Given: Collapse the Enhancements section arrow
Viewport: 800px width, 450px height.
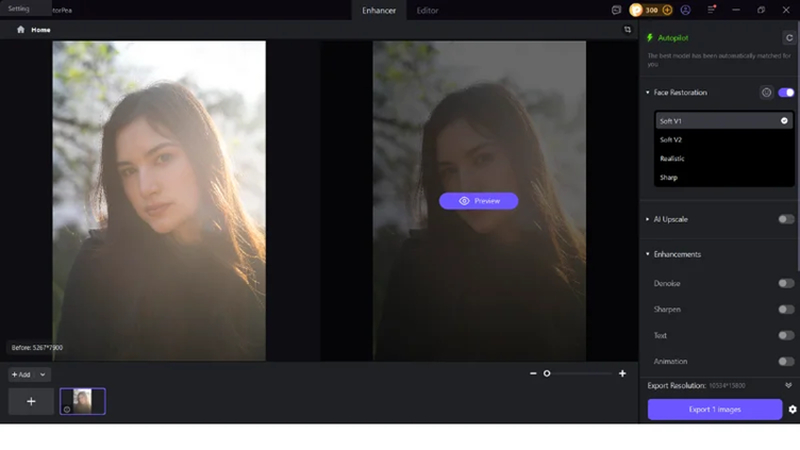Looking at the screenshot, I should [647, 254].
